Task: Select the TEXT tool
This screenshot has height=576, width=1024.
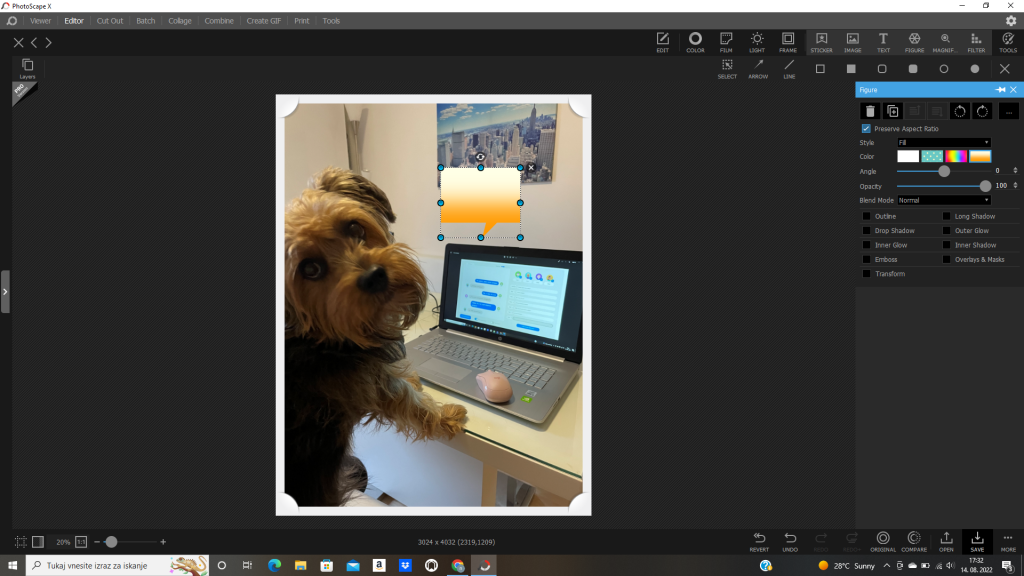Action: click(x=883, y=42)
